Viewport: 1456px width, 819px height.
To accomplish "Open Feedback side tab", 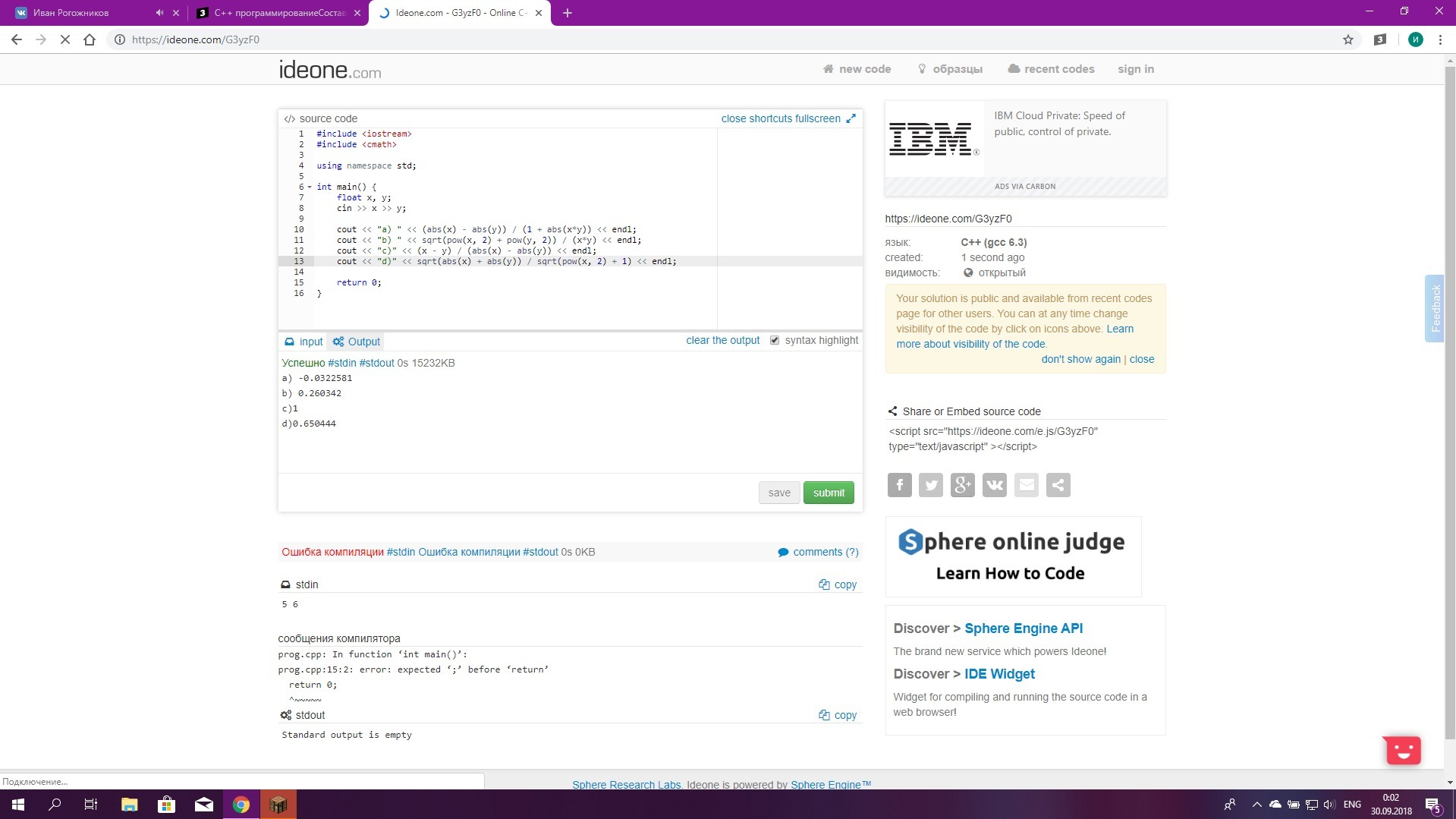I will point(1435,308).
